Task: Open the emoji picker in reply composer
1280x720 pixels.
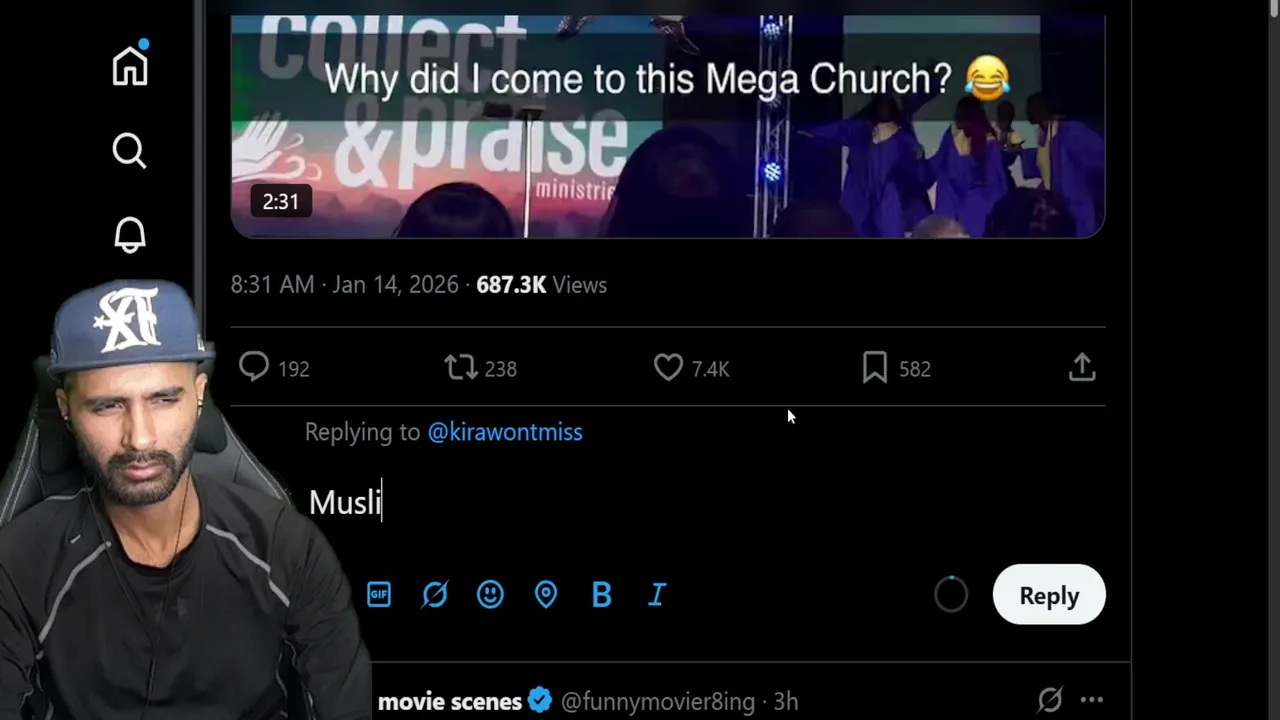Action: 490,595
